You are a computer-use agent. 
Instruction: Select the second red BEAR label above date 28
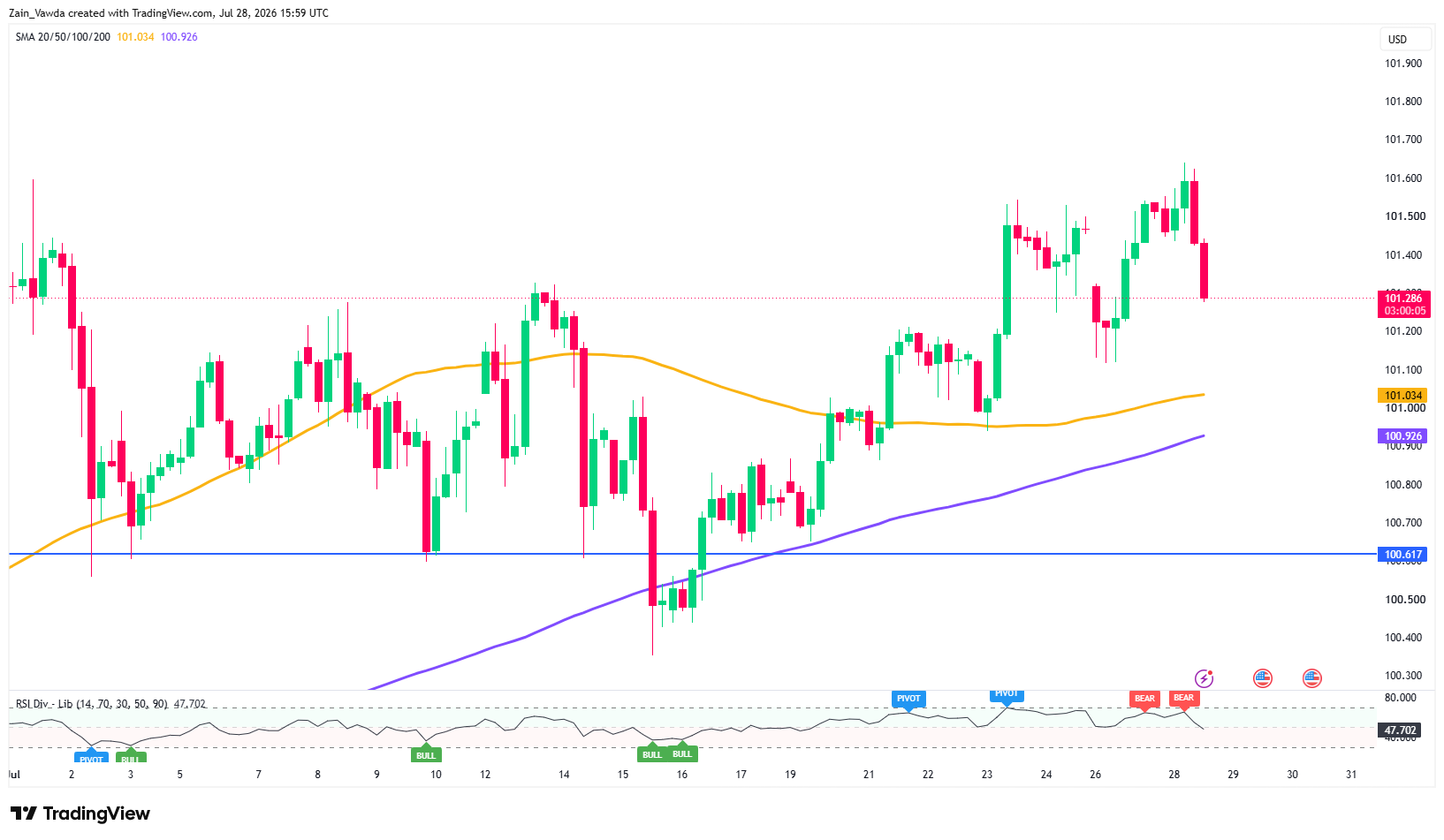click(x=1183, y=698)
